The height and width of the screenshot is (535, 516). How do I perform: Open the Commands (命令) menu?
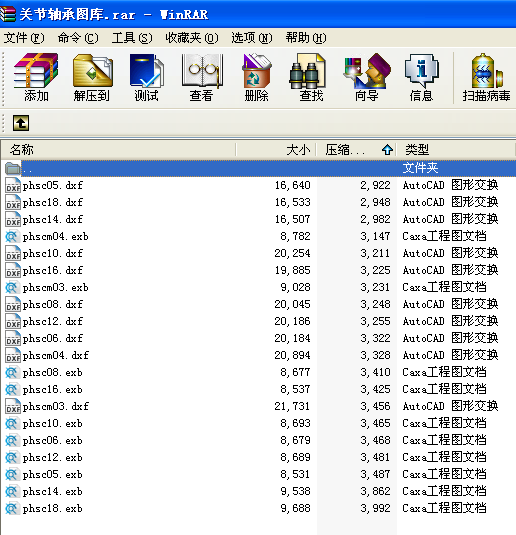click(78, 38)
